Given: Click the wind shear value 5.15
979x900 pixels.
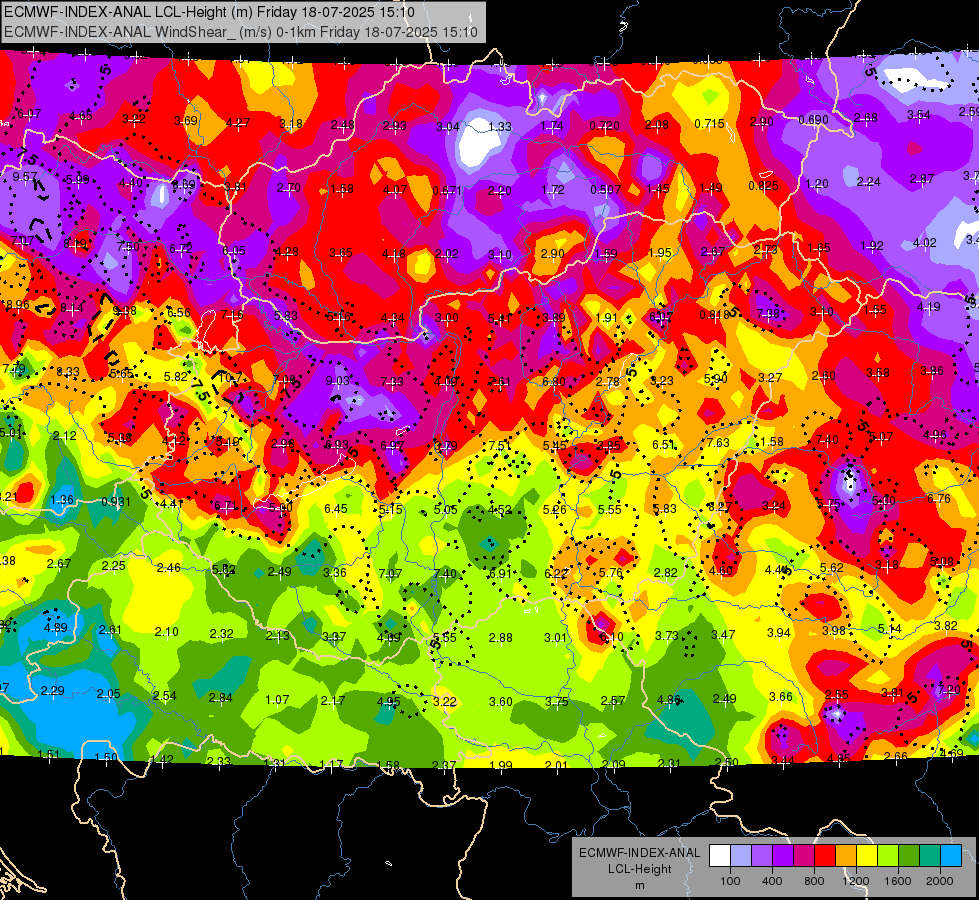Looking at the screenshot, I should point(391,510).
